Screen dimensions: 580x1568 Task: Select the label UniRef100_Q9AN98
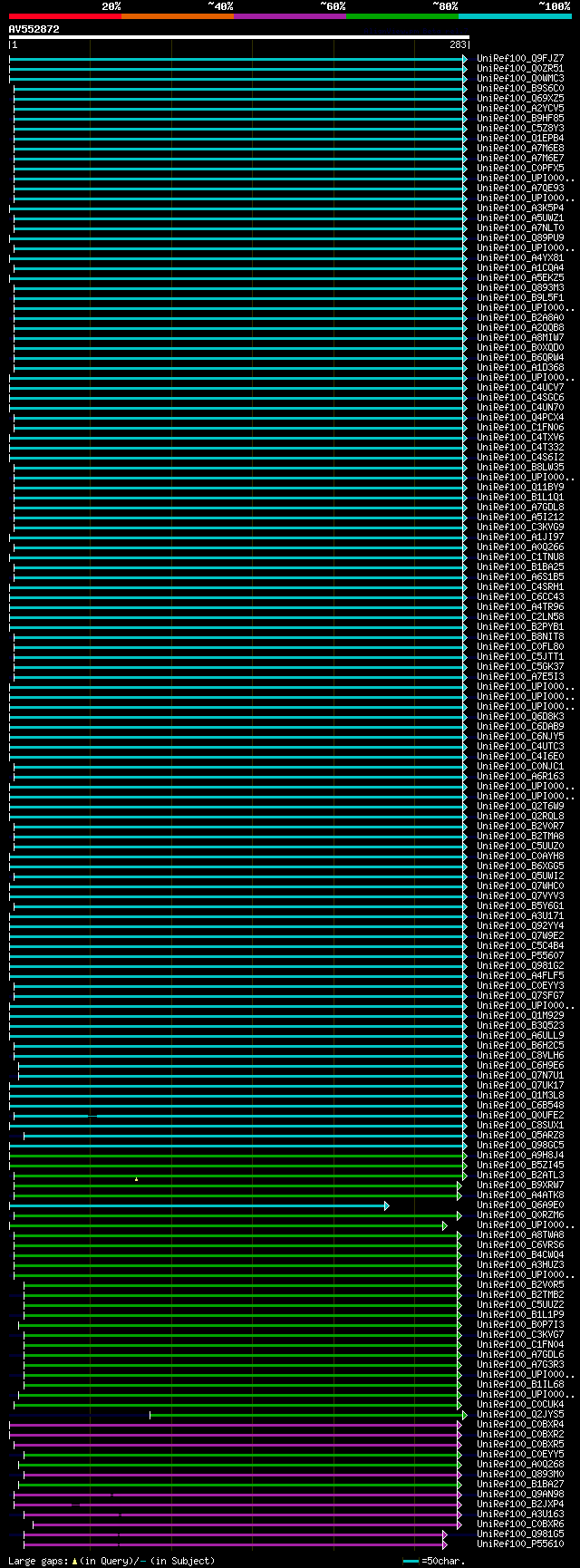click(520, 1494)
